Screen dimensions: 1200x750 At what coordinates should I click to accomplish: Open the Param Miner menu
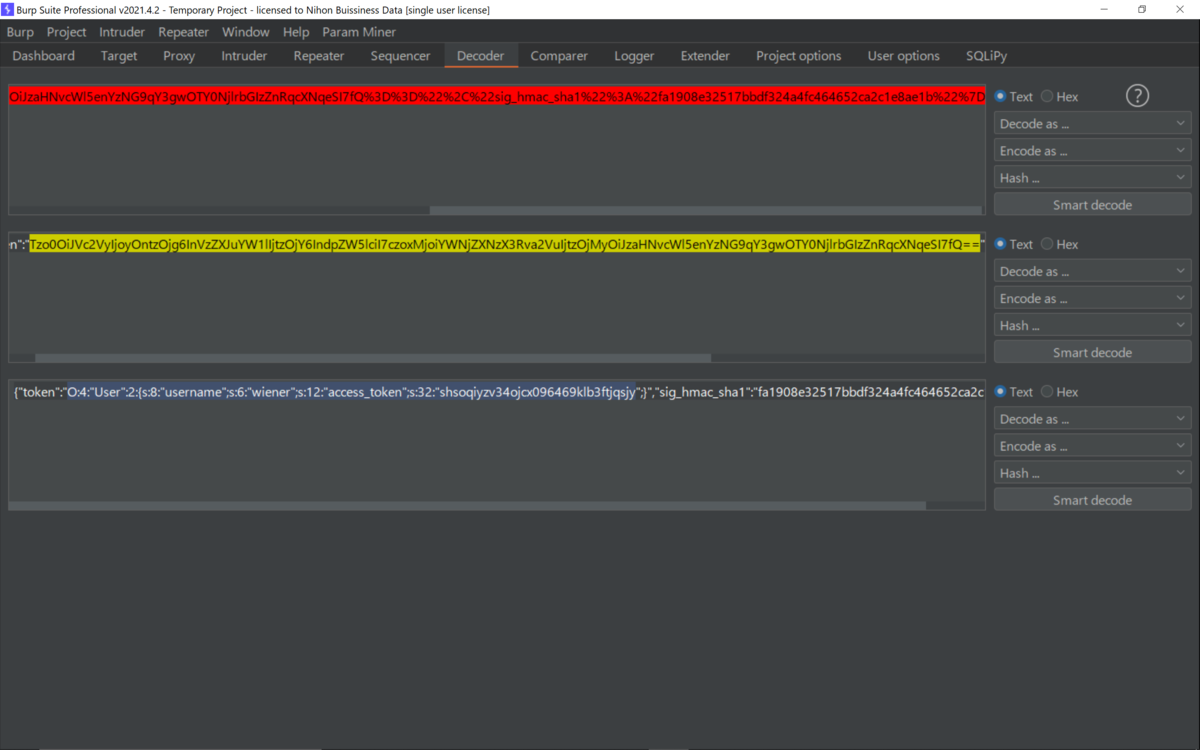pos(359,32)
